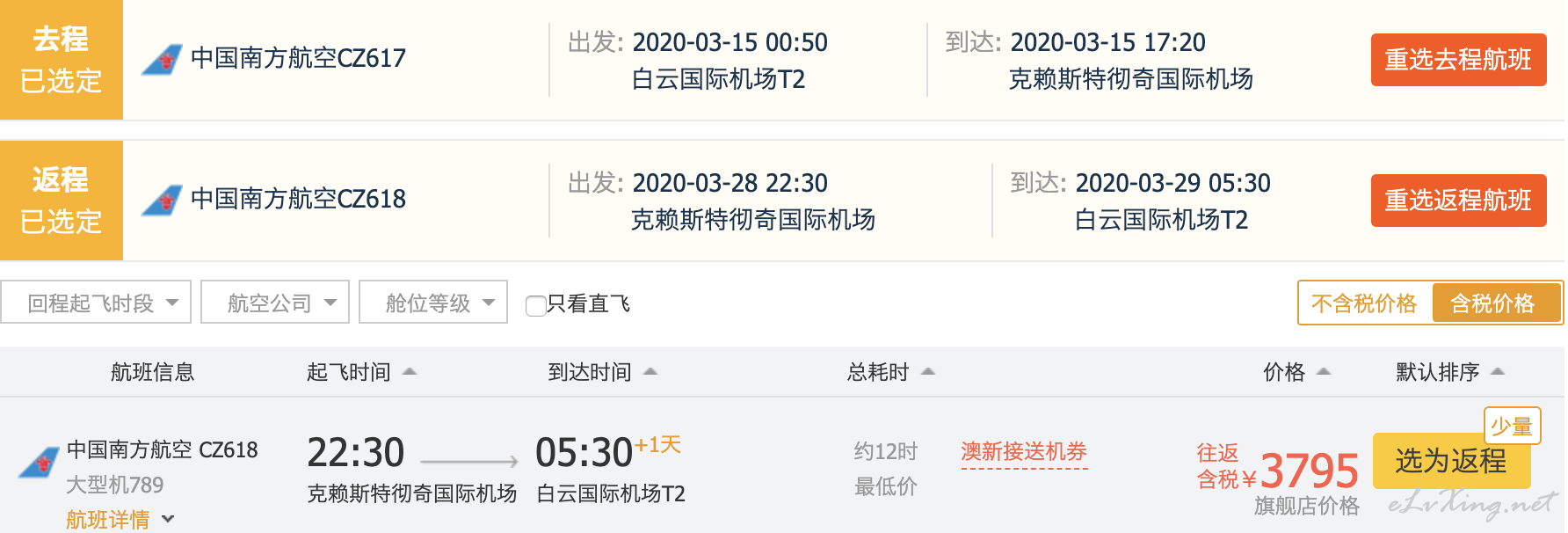The width and height of the screenshot is (1568, 533).
Task: Open the 舱位等级 dropdown
Action: 433,303
